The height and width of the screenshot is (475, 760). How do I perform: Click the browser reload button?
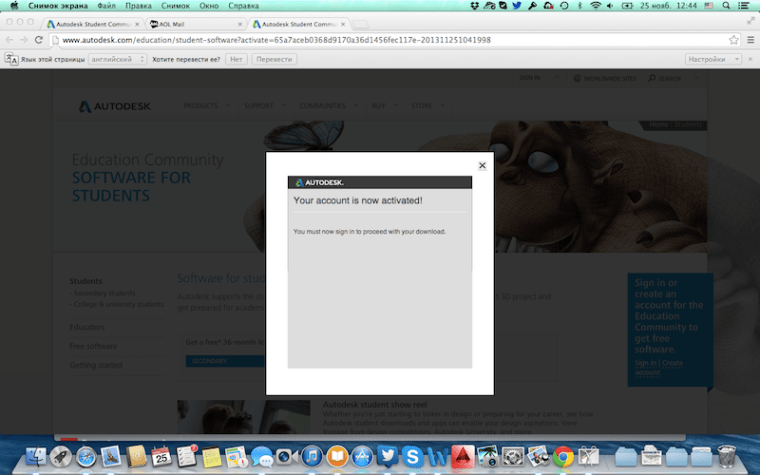click(x=39, y=40)
